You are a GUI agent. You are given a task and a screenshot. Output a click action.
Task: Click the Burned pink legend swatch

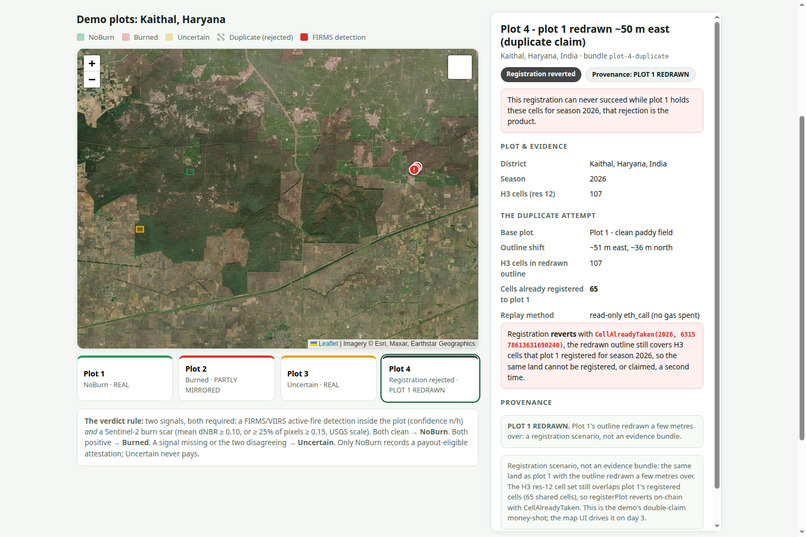click(126, 37)
